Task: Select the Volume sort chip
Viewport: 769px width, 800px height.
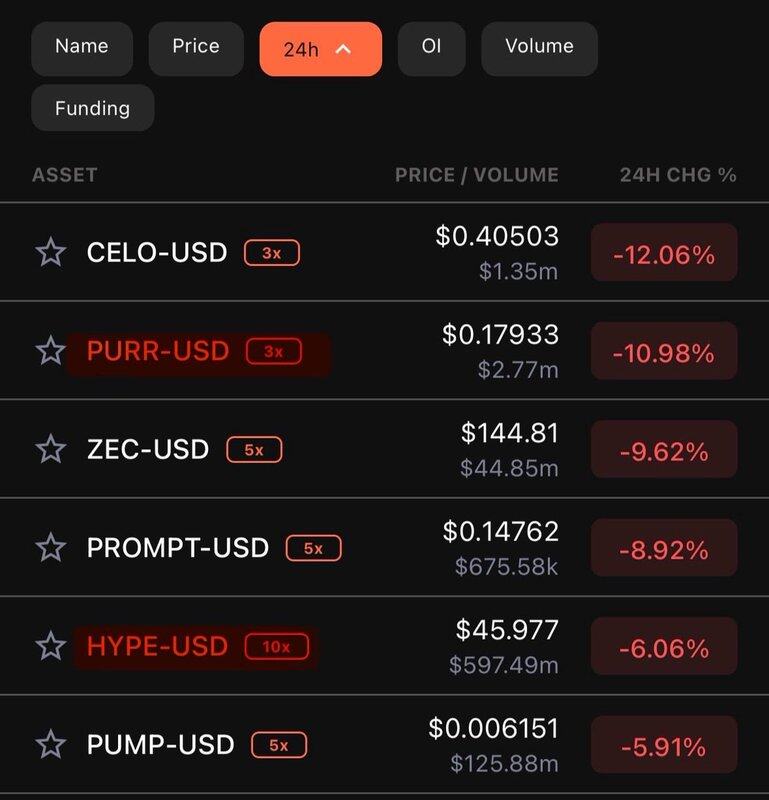Action: point(539,47)
